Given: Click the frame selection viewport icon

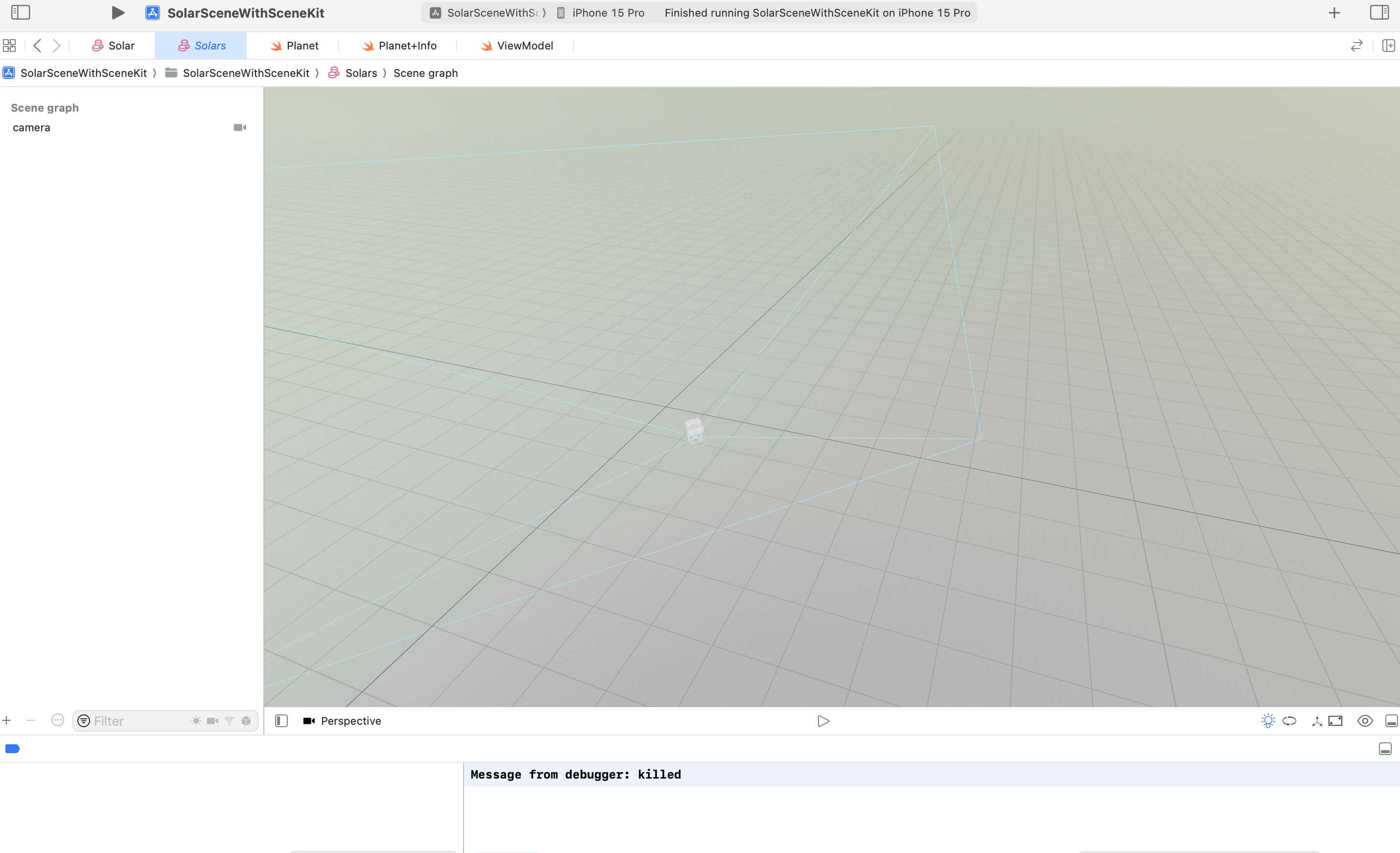Looking at the screenshot, I should (1335, 721).
